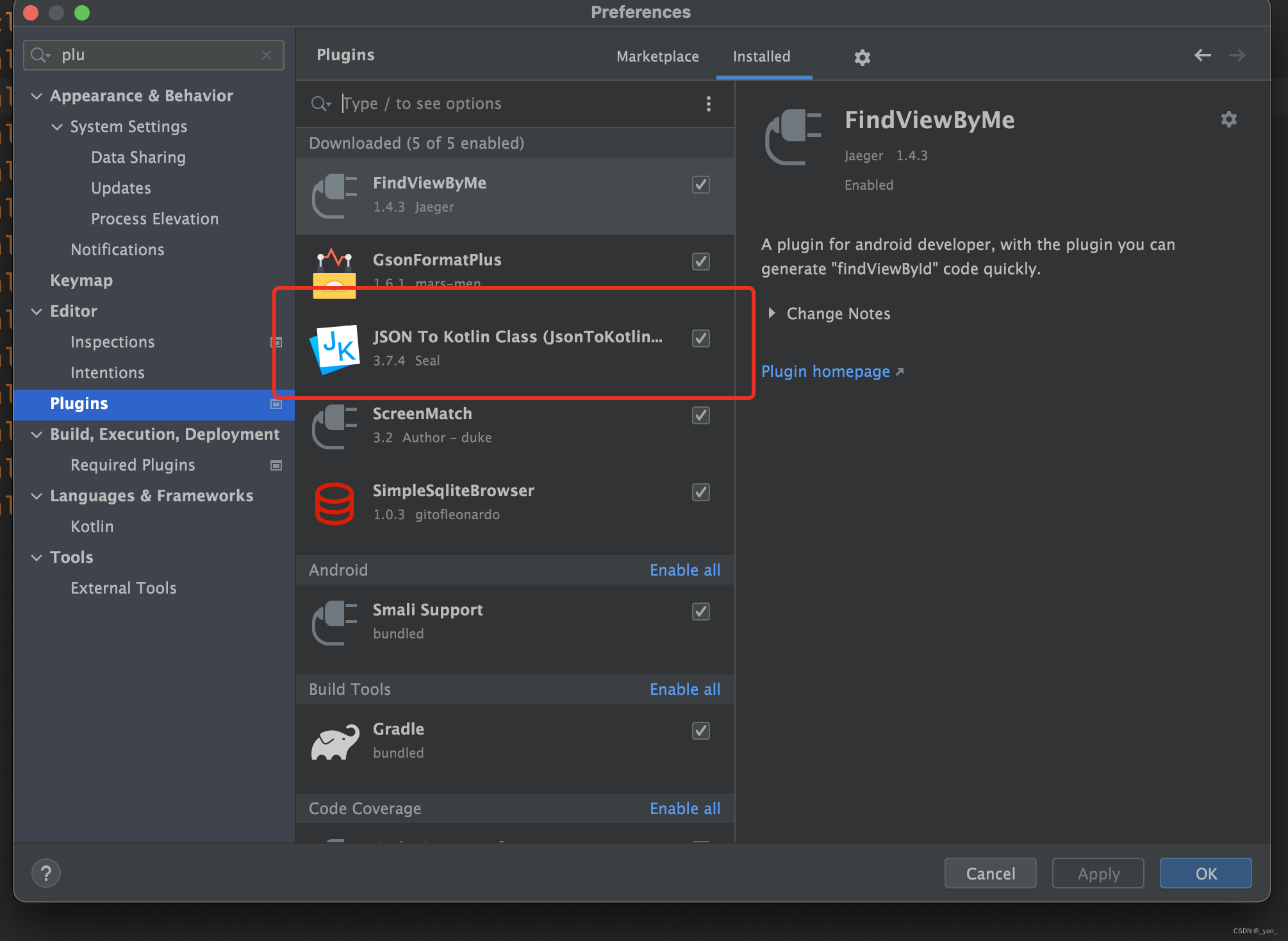Toggle the Smali Support checkbox
The width and height of the screenshot is (1288, 941).
[700, 612]
